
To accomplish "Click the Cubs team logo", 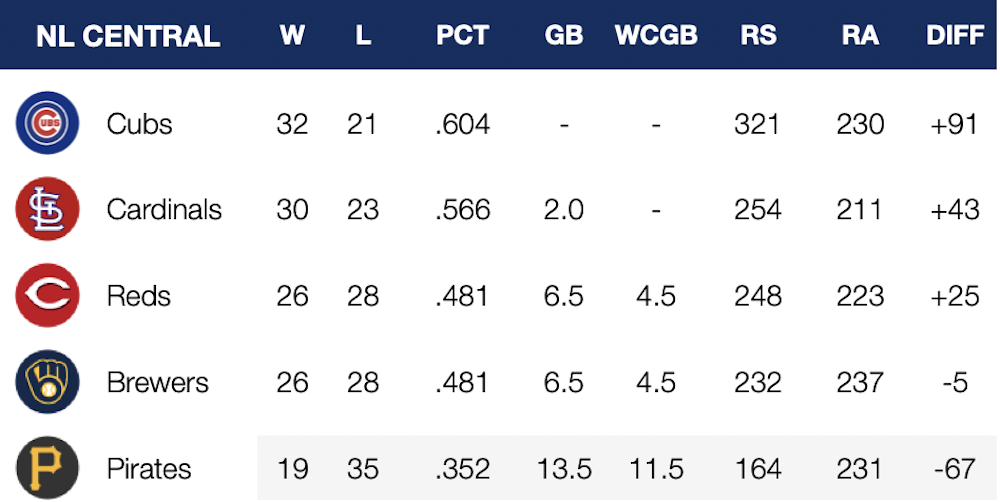I will (47, 123).
